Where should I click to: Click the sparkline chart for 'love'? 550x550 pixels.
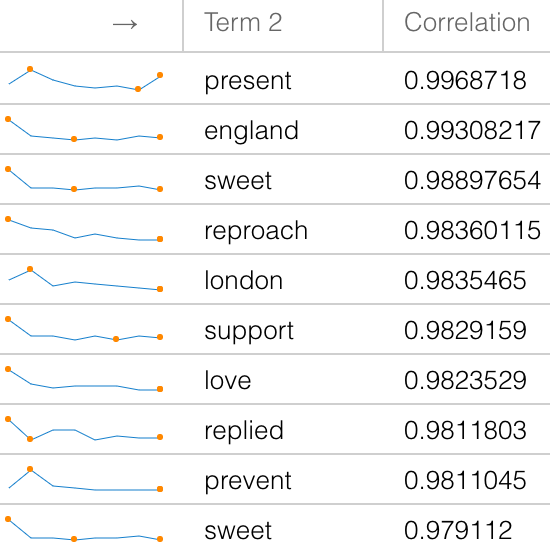(84, 379)
